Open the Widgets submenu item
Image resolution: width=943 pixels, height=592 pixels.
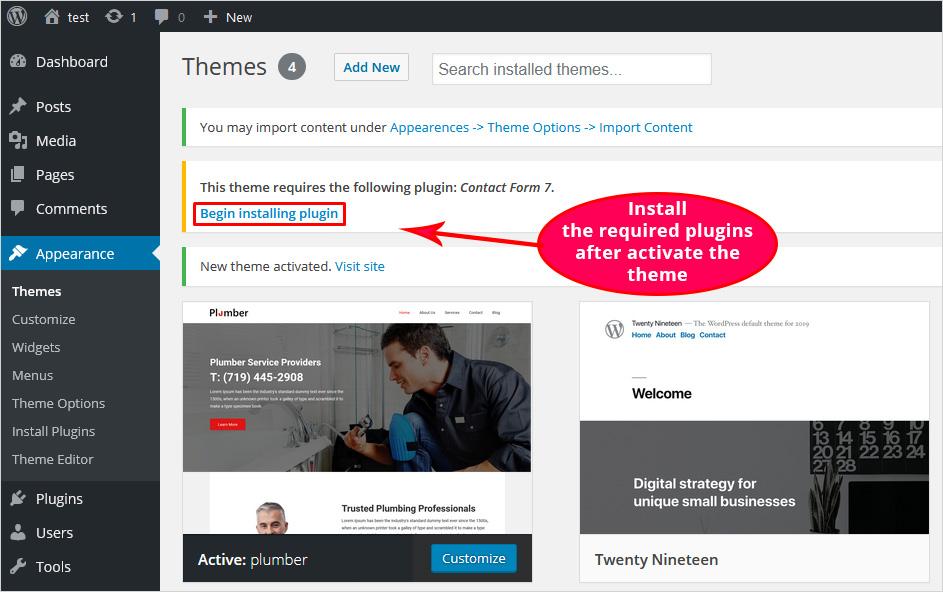click(x=36, y=348)
